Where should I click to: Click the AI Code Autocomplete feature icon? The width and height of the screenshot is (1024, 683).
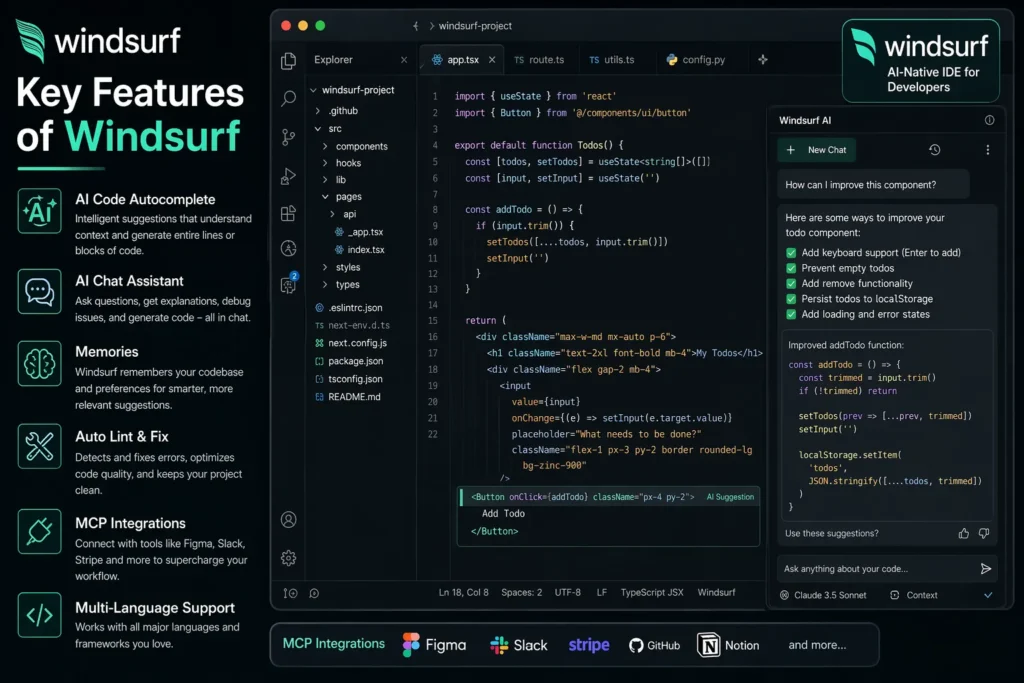(40, 211)
